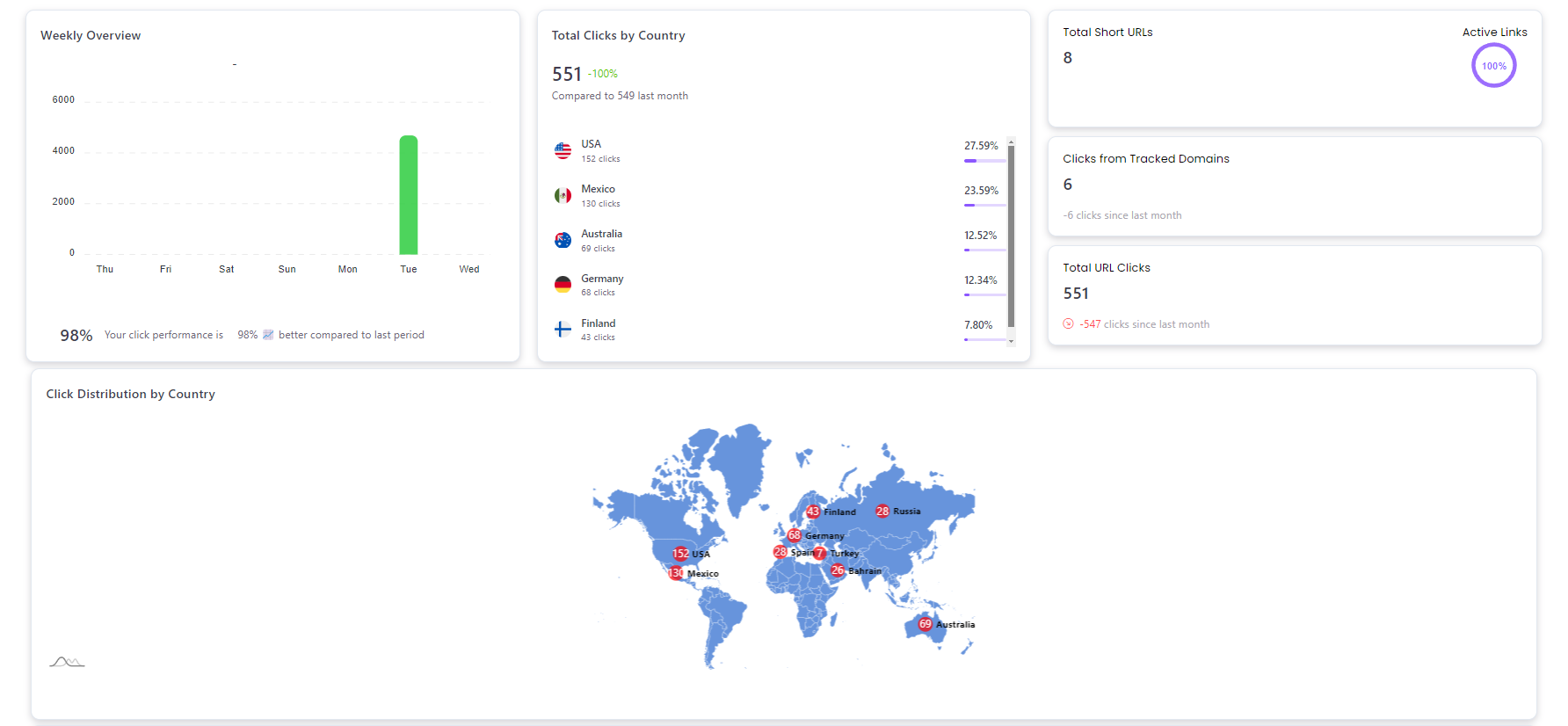The height and width of the screenshot is (726, 1568).
Task: Click the '69 clicks' text under Australia
Action: [598, 249]
